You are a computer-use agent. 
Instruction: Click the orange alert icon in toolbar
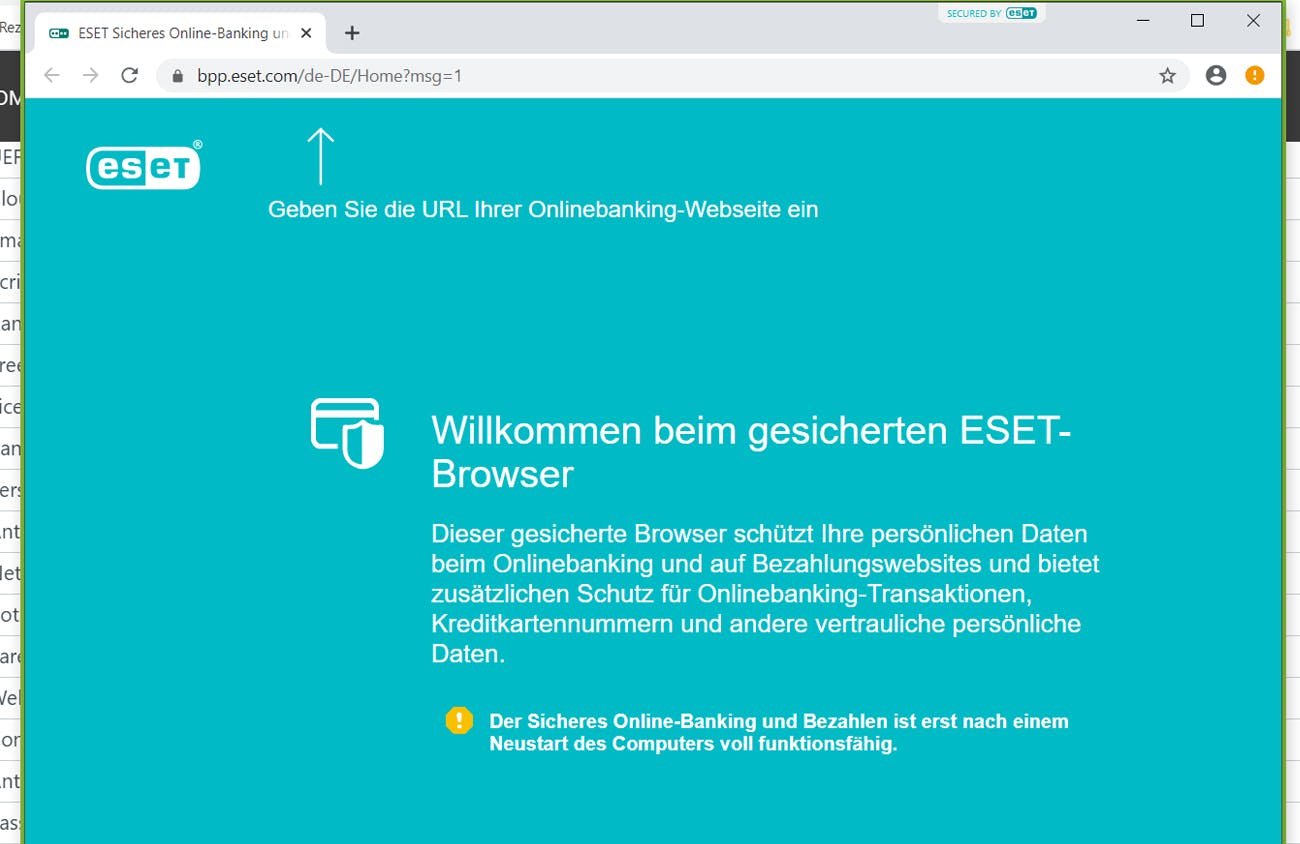tap(1254, 75)
